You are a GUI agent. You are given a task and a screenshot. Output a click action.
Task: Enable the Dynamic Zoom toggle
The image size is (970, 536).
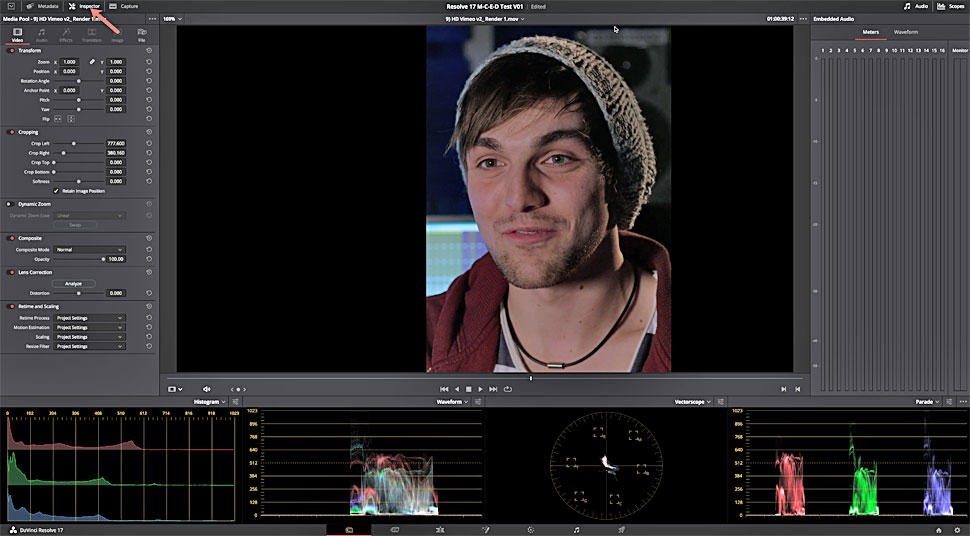coord(11,204)
